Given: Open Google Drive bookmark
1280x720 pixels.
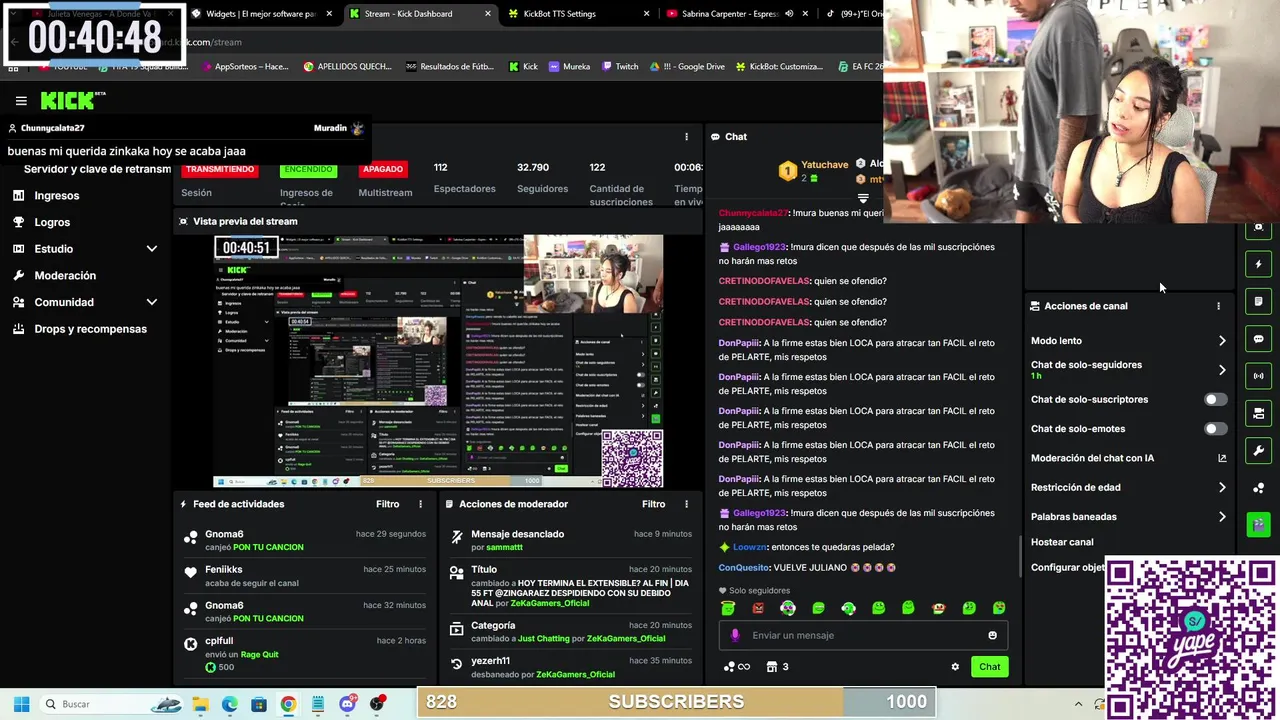Looking at the screenshot, I should click(x=687, y=67).
